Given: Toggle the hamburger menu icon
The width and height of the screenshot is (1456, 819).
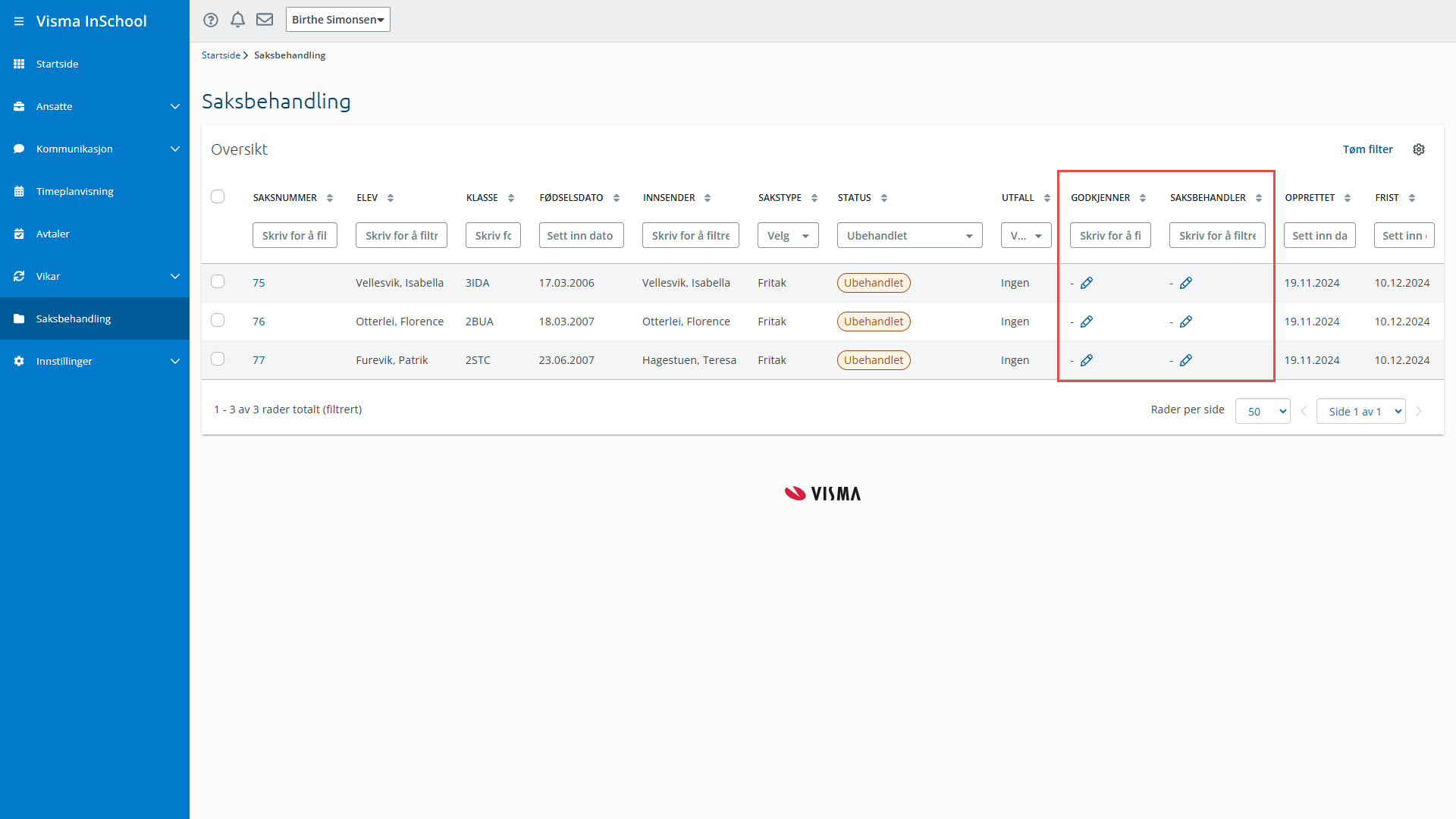Looking at the screenshot, I should click(x=19, y=21).
